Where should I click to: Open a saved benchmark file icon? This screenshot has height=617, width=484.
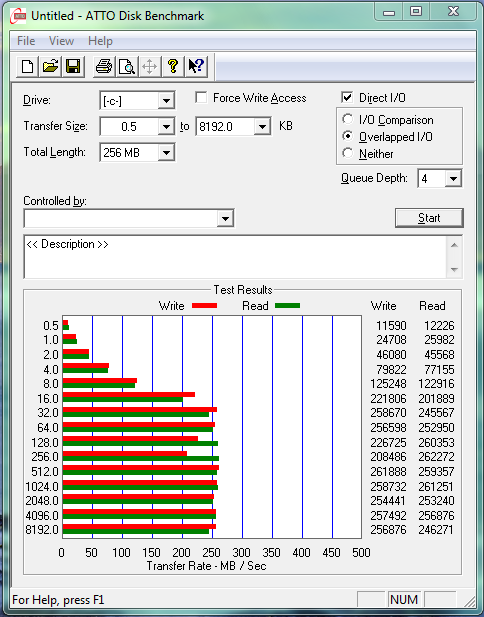50,66
